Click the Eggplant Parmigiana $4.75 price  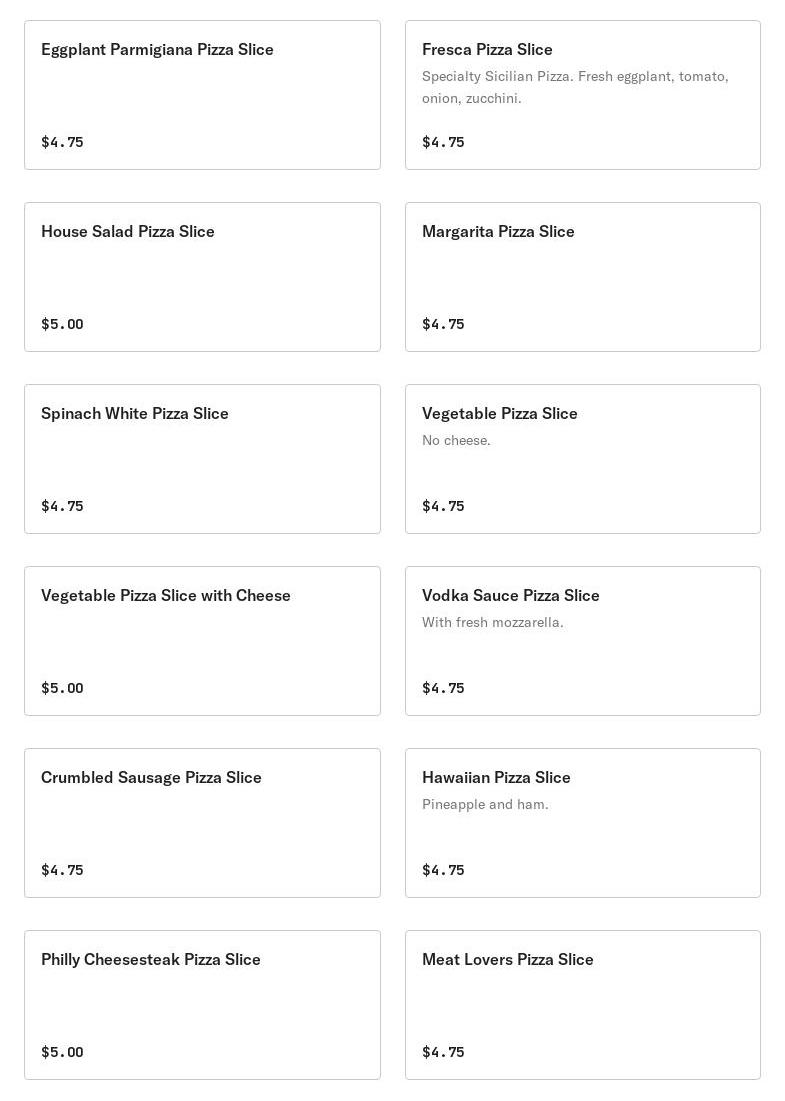(x=62, y=142)
